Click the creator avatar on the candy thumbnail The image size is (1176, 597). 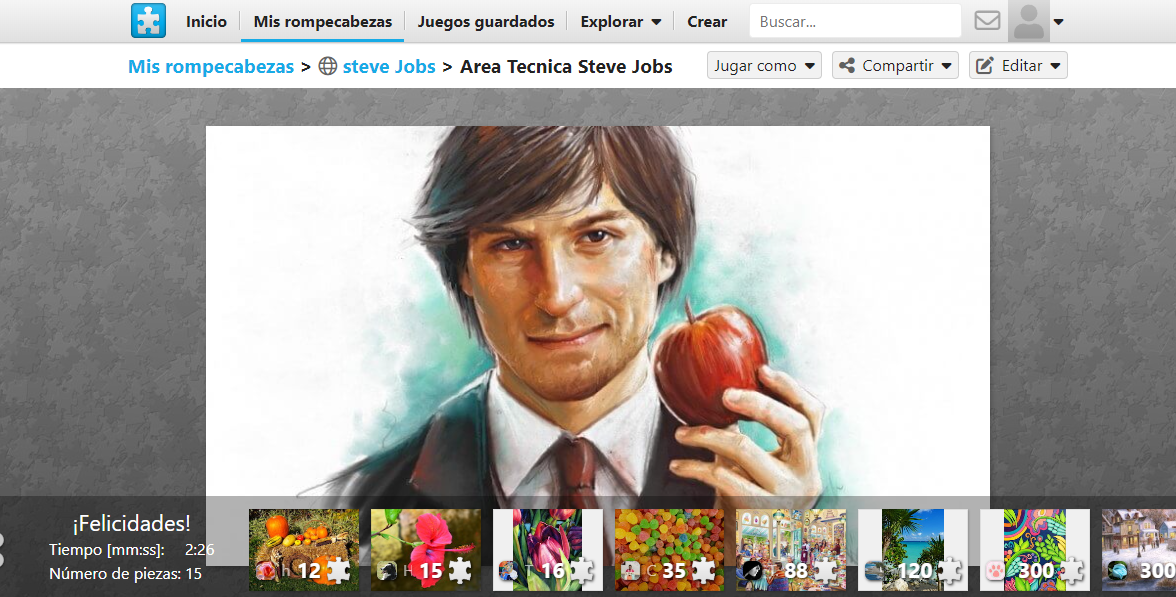(631, 572)
